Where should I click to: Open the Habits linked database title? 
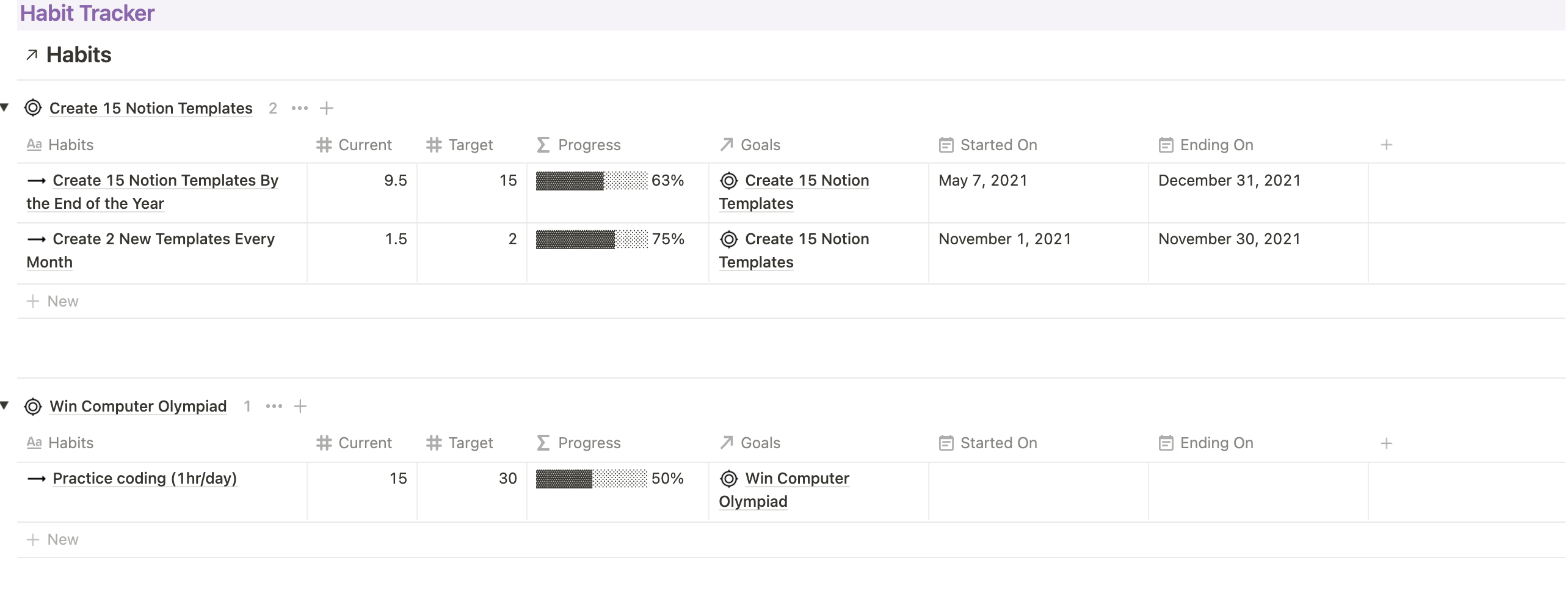(79, 56)
